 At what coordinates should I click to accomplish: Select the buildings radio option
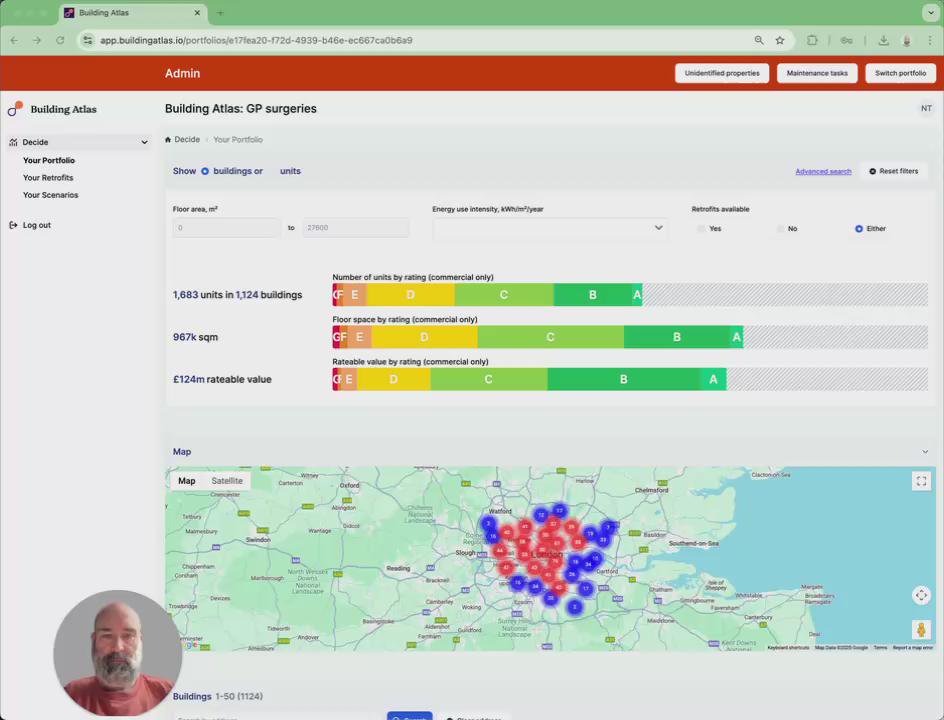point(205,171)
